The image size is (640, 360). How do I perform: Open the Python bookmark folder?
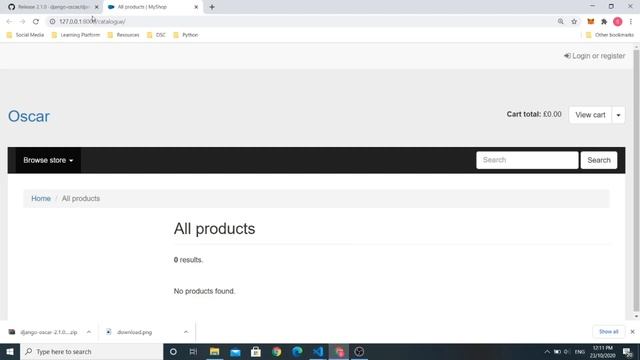pyautogui.click(x=186, y=35)
